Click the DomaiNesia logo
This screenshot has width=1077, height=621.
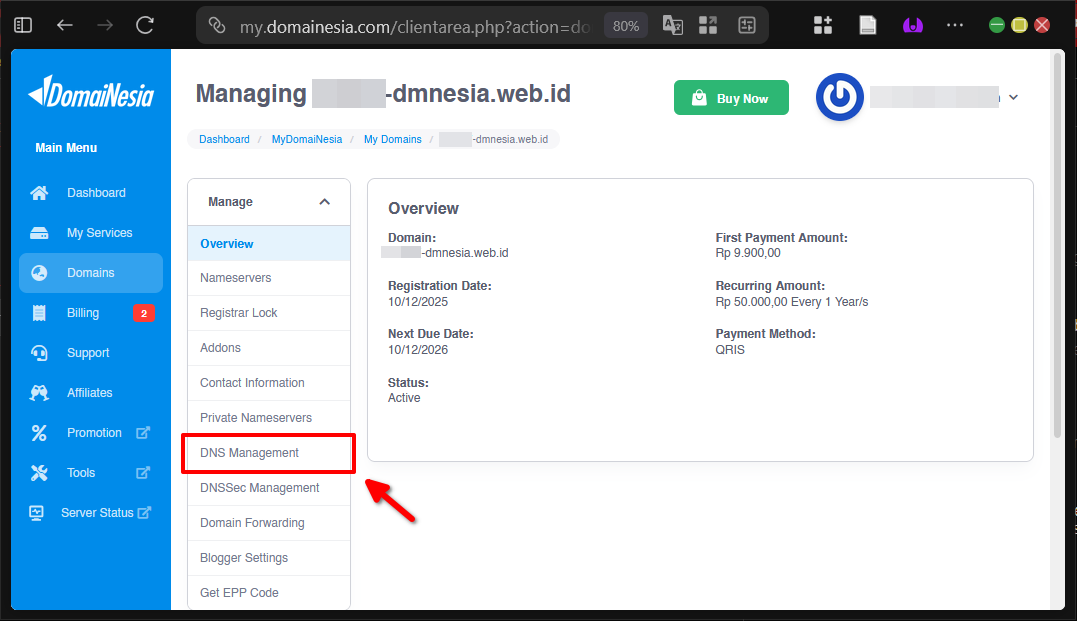(x=91, y=94)
